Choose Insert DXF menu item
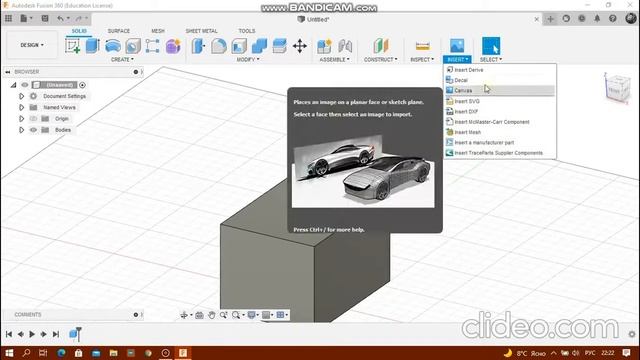Viewport: 640px width, 360px height. pyautogui.click(x=500, y=111)
